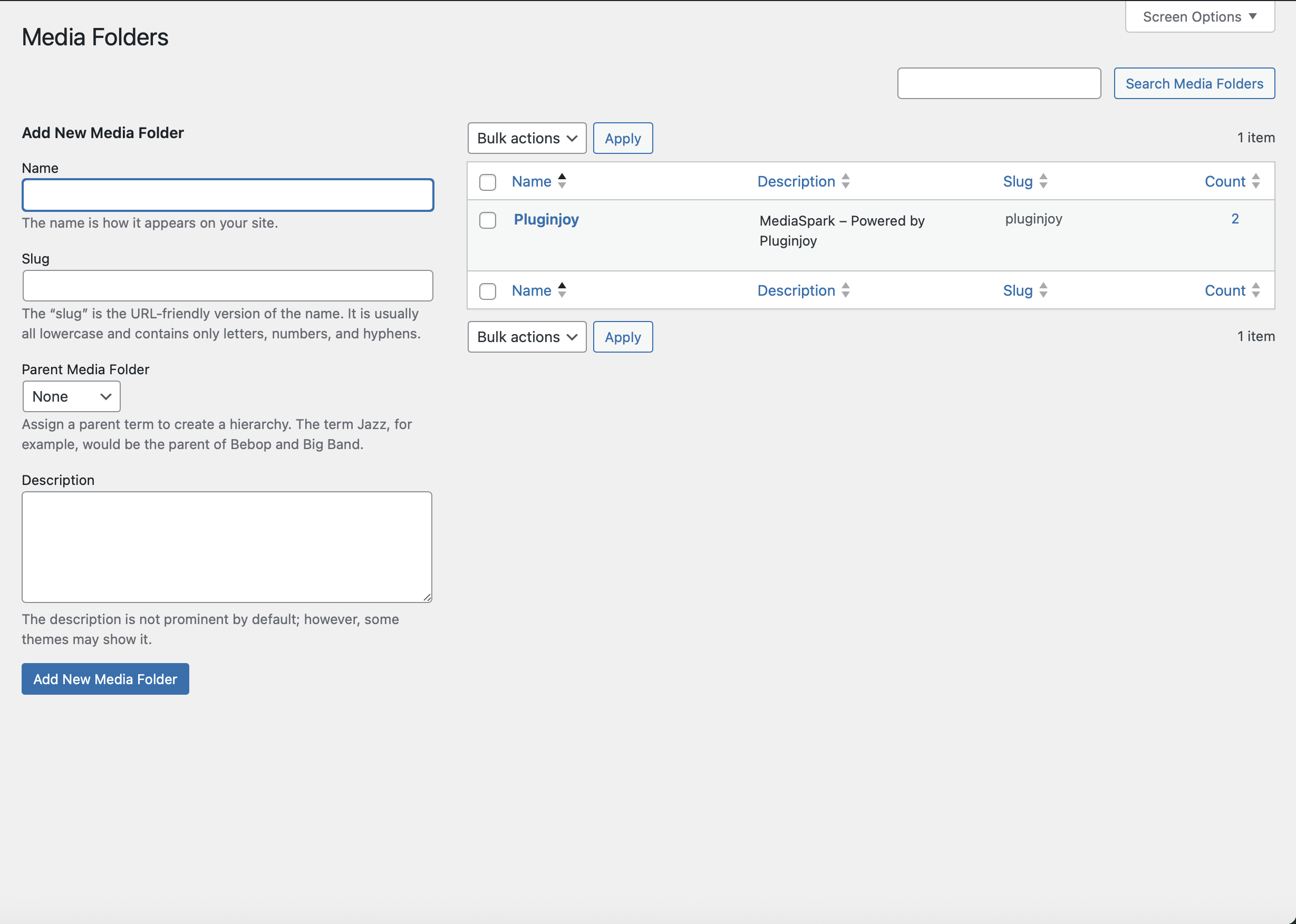Open the Screen Options tab

(x=1199, y=16)
